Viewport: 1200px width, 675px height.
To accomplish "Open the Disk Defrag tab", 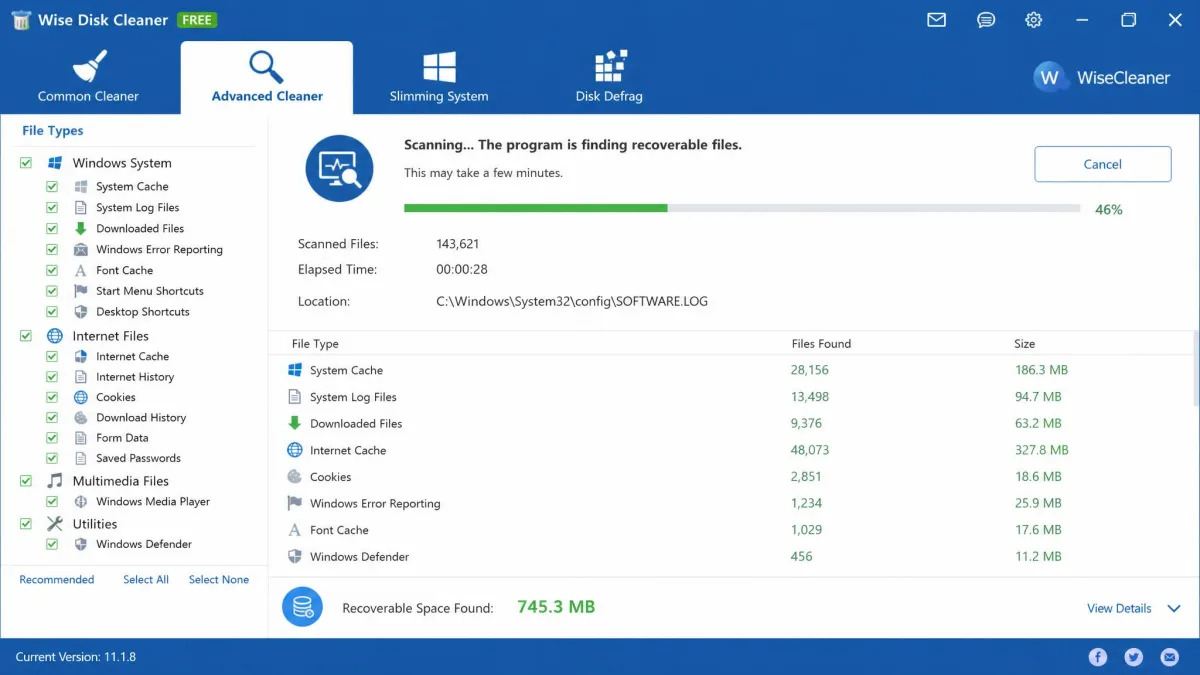I will point(609,77).
